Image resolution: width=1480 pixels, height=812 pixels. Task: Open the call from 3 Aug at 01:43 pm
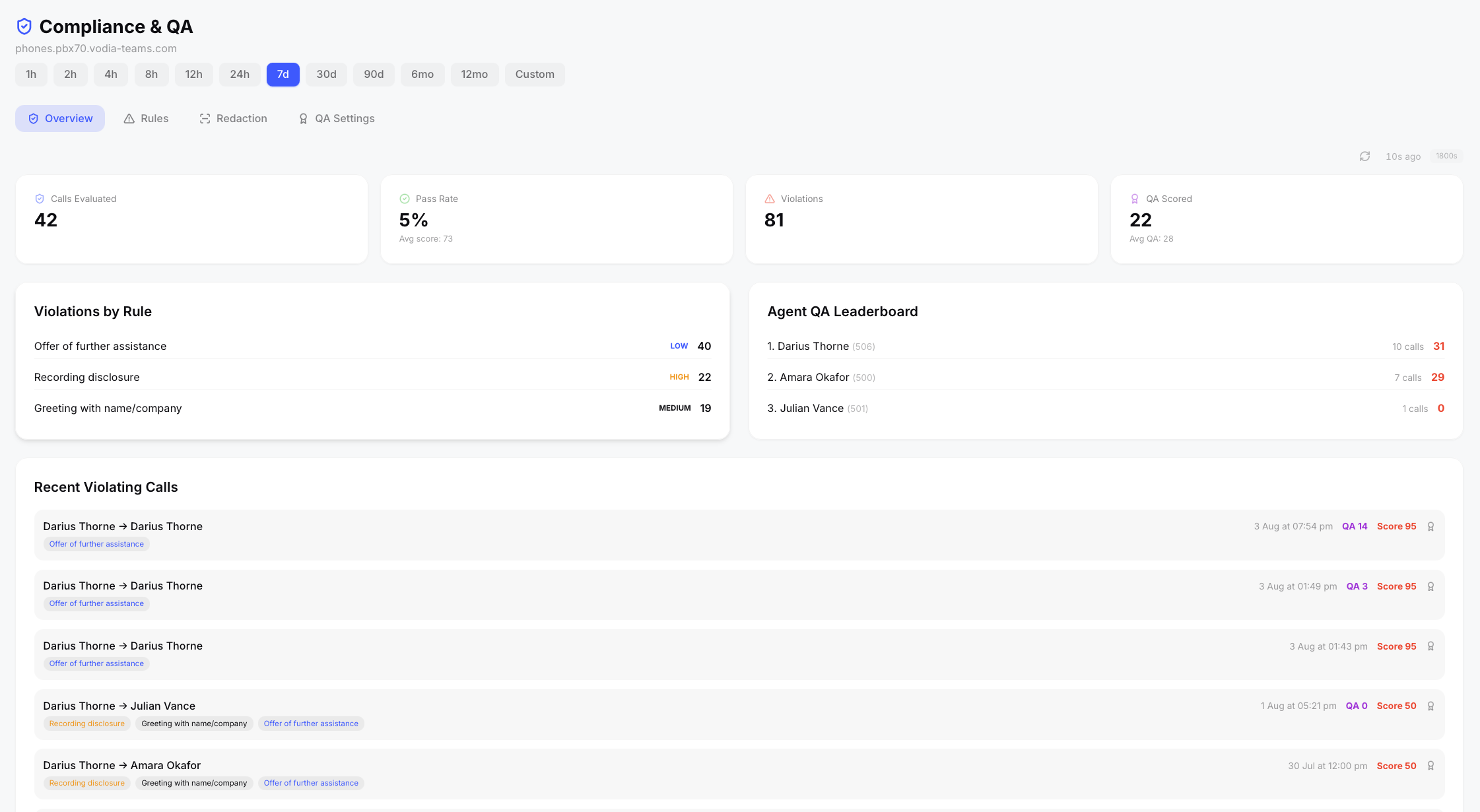739,654
